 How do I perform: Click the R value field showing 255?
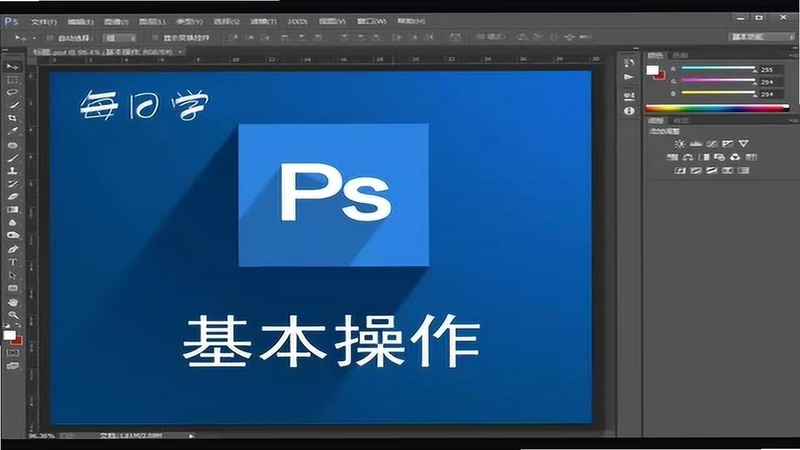(x=770, y=69)
